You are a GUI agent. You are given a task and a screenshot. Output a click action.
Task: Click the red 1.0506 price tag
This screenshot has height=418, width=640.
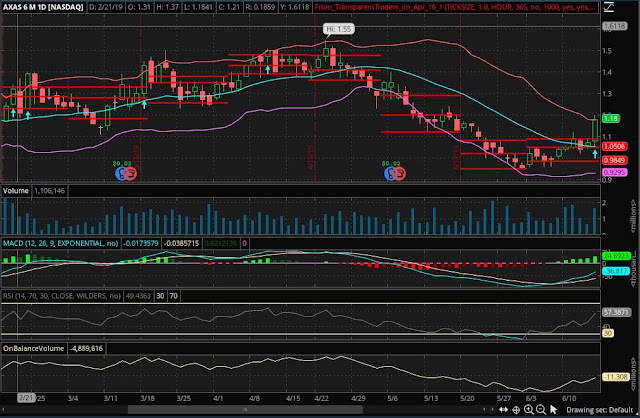coord(614,146)
